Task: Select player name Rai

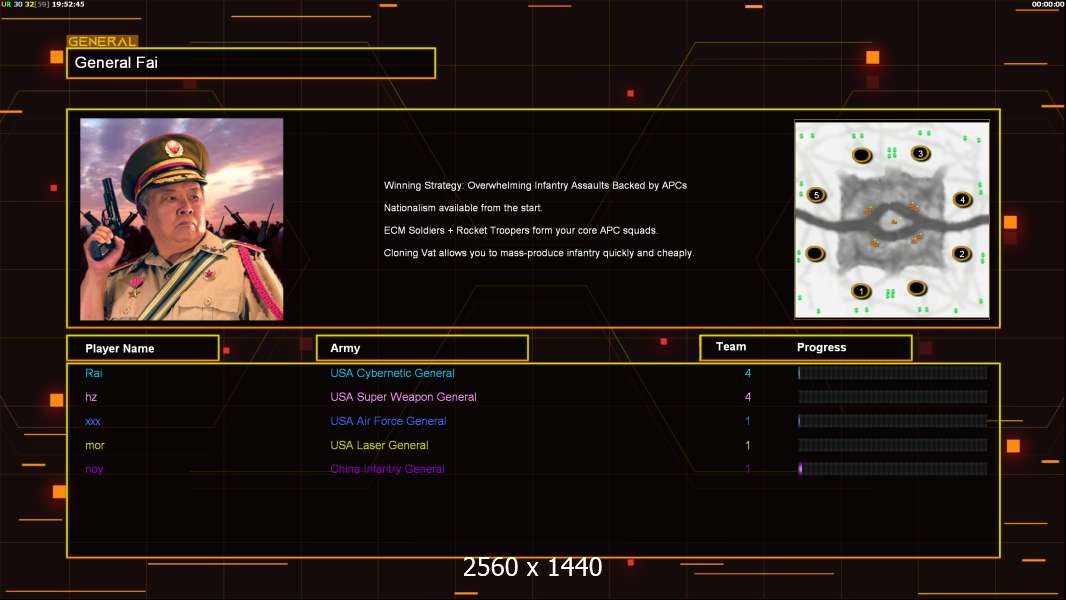Action: pyautogui.click(x=94, y=373)
